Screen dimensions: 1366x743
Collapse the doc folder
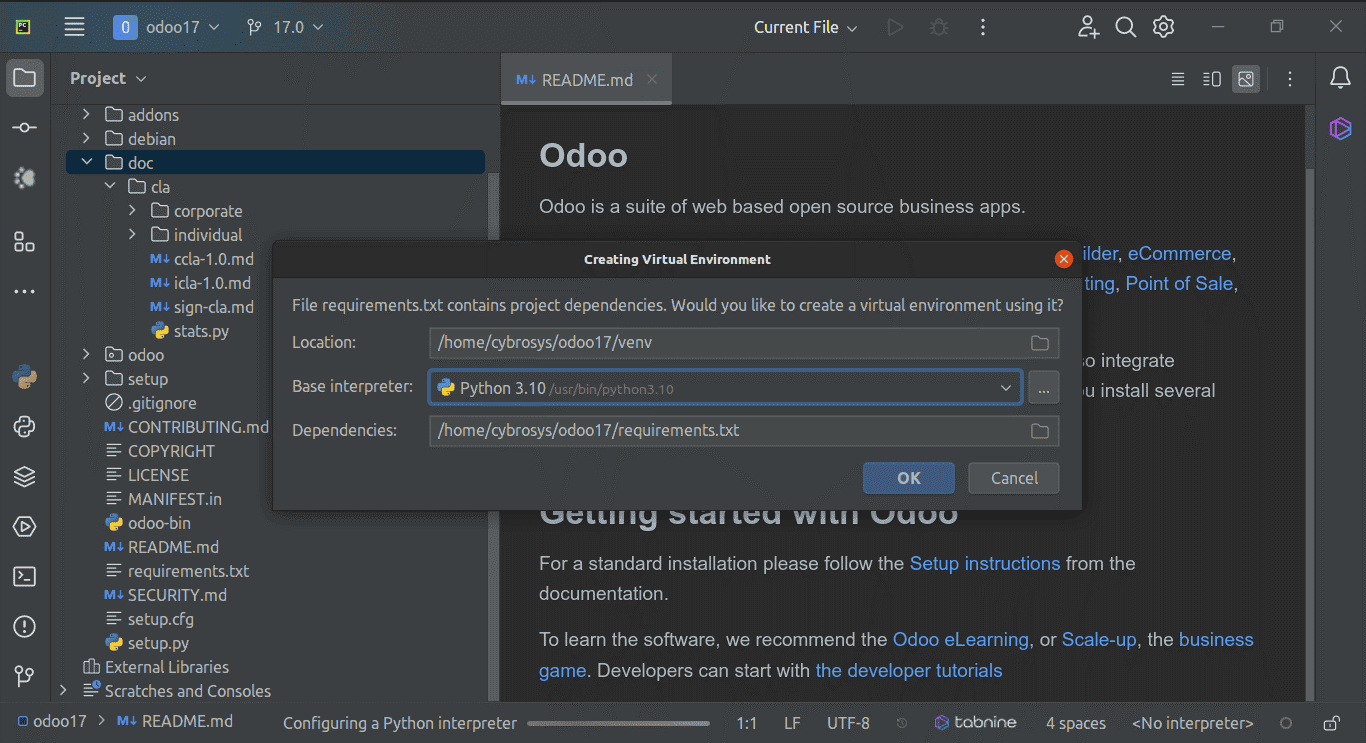86,163
